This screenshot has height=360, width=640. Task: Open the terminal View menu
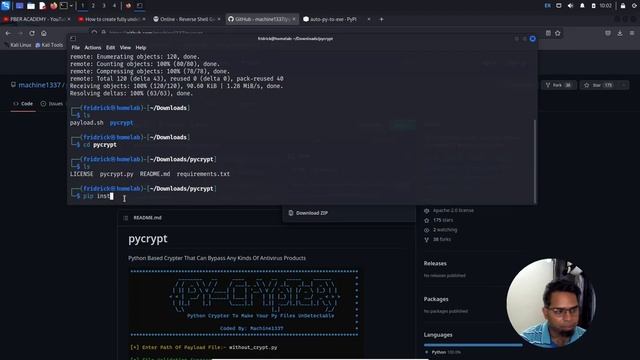[125, 48]
